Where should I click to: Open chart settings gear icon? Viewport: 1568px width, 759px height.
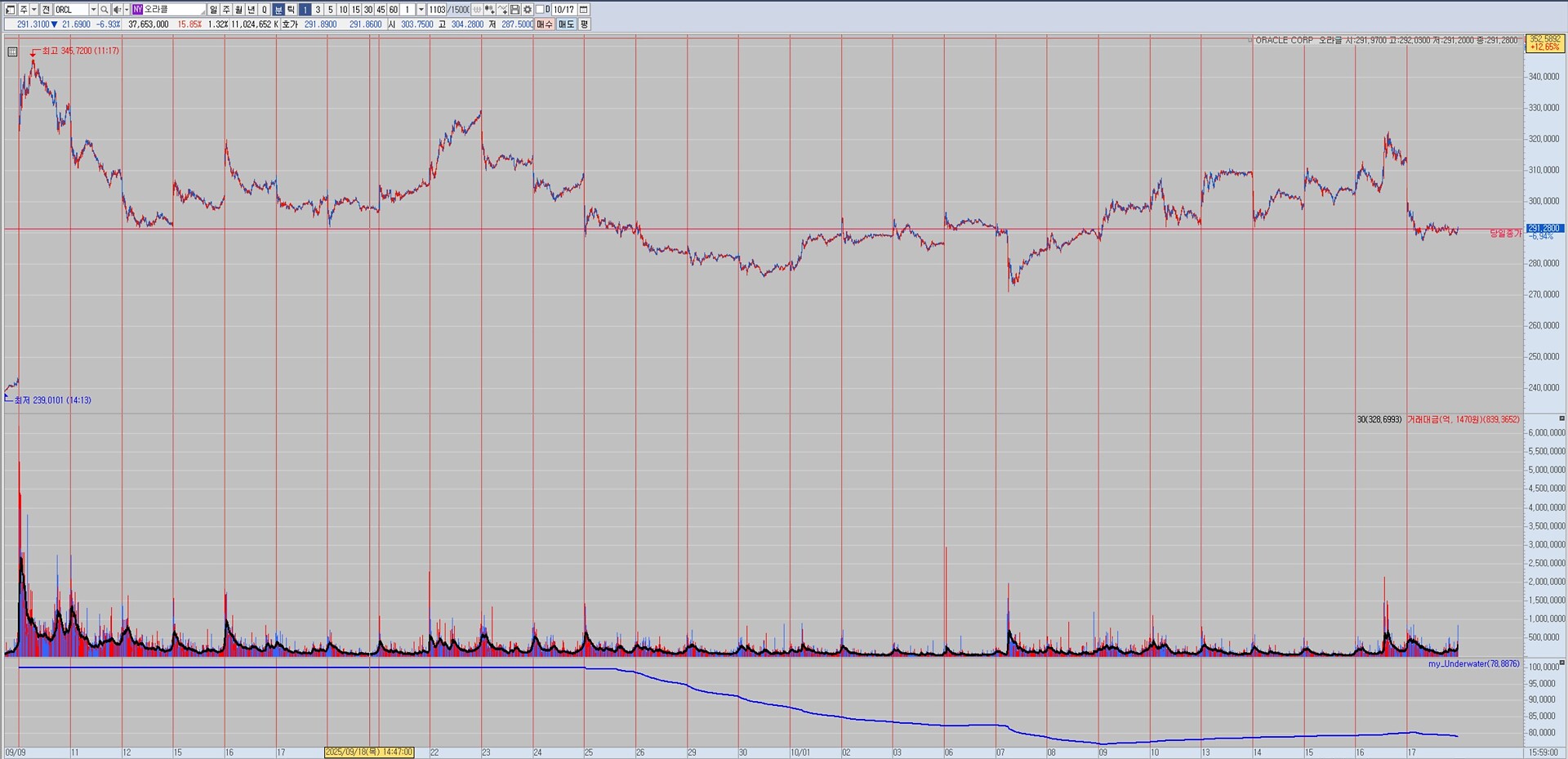pos(528,10)
